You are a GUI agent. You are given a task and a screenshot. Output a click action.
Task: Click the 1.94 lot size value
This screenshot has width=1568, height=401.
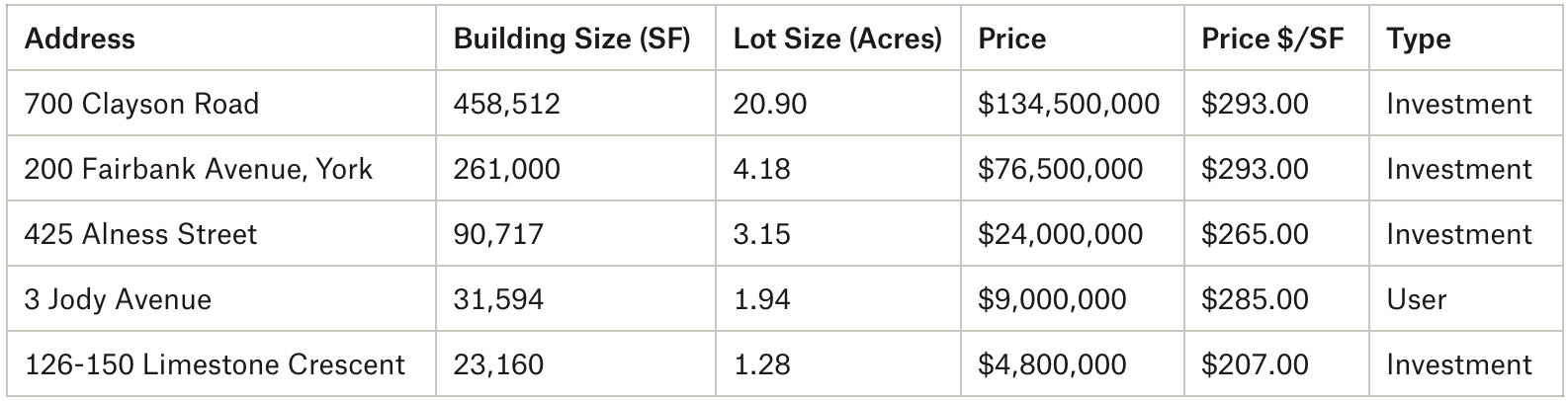761,299
